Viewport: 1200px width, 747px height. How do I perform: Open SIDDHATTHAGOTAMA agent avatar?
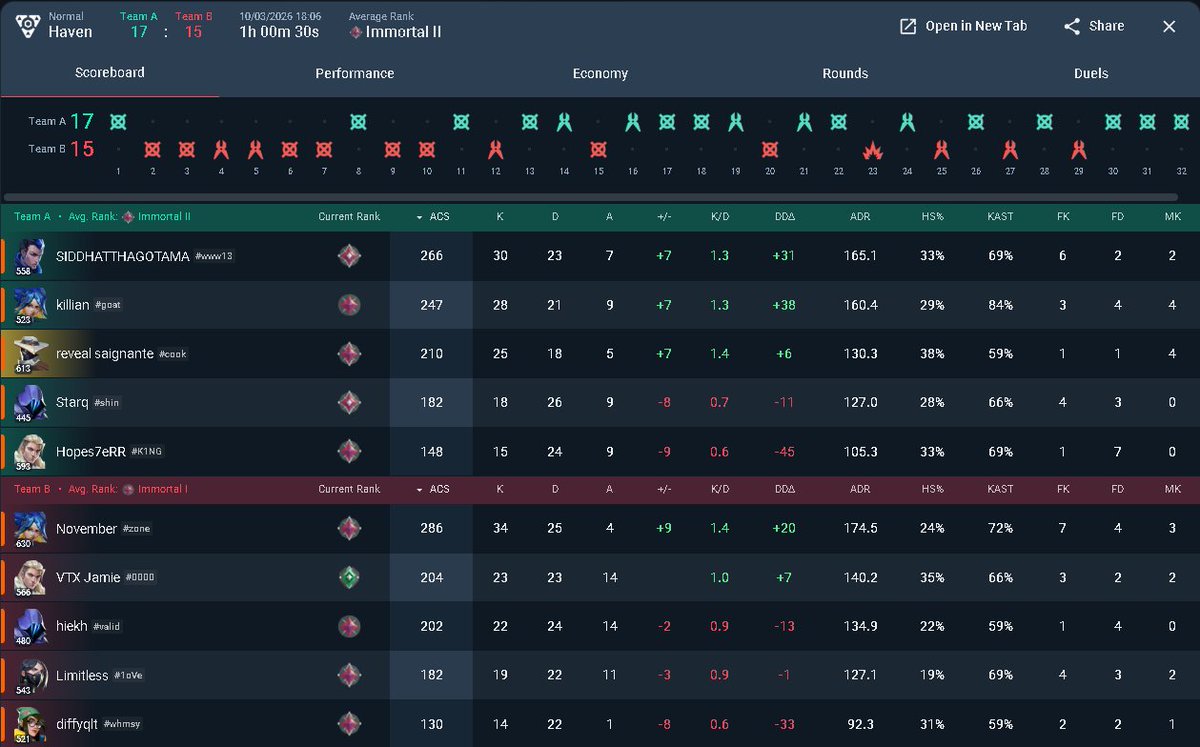click(29, 256)
